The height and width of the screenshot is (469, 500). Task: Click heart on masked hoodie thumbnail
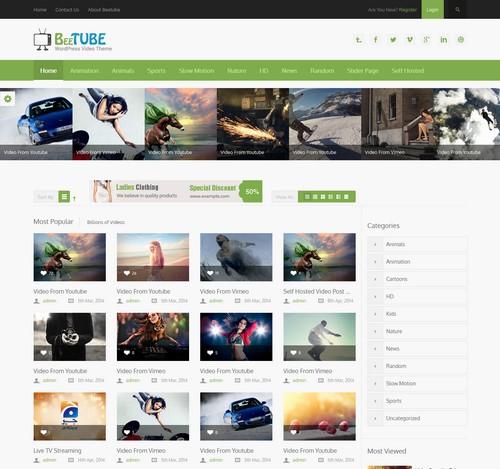click(x=43, y=353)
